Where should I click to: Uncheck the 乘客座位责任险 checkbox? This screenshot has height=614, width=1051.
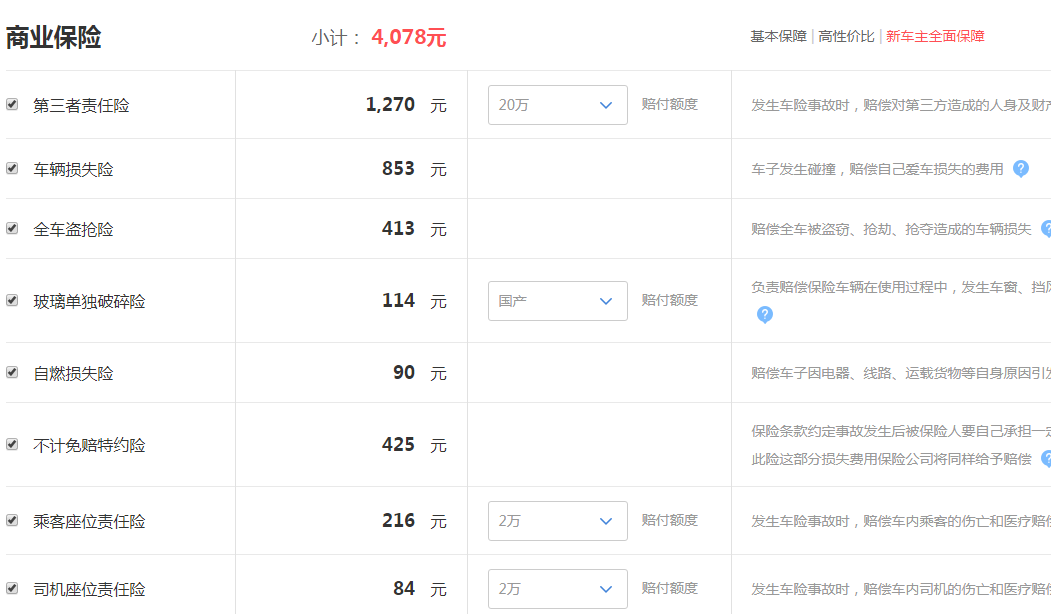pyautogui.click(x=12, y=520)
